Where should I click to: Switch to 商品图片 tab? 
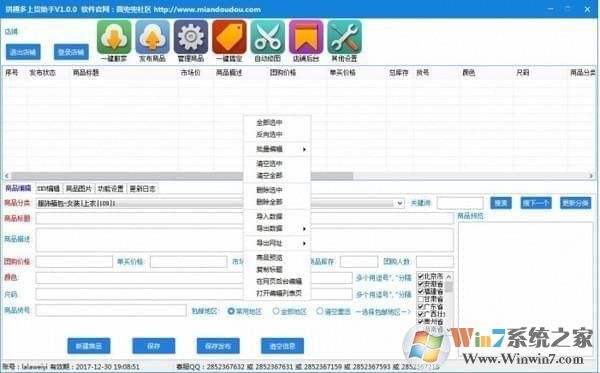click(79, 189)
